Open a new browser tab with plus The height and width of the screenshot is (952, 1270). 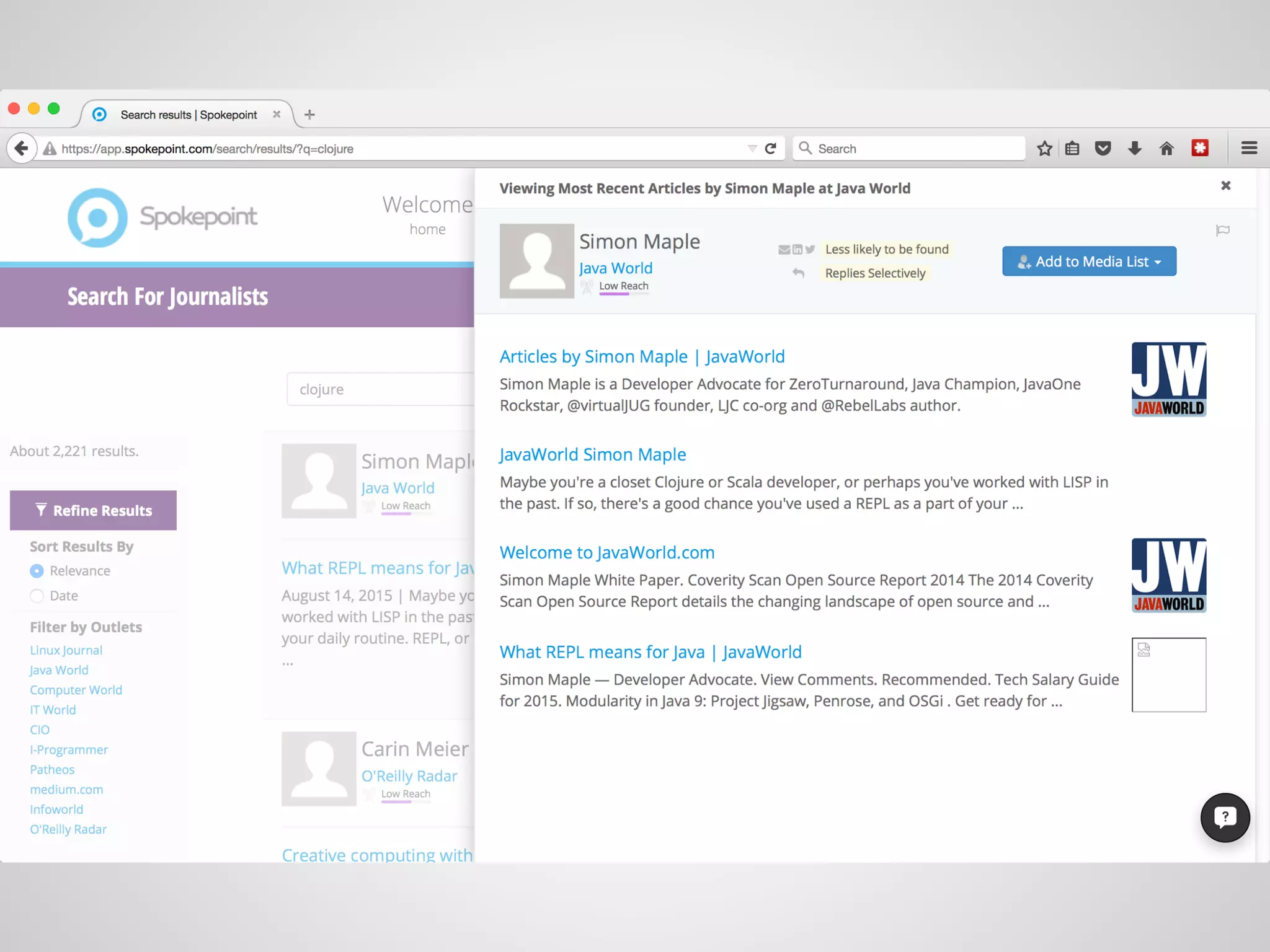point(309,115)
